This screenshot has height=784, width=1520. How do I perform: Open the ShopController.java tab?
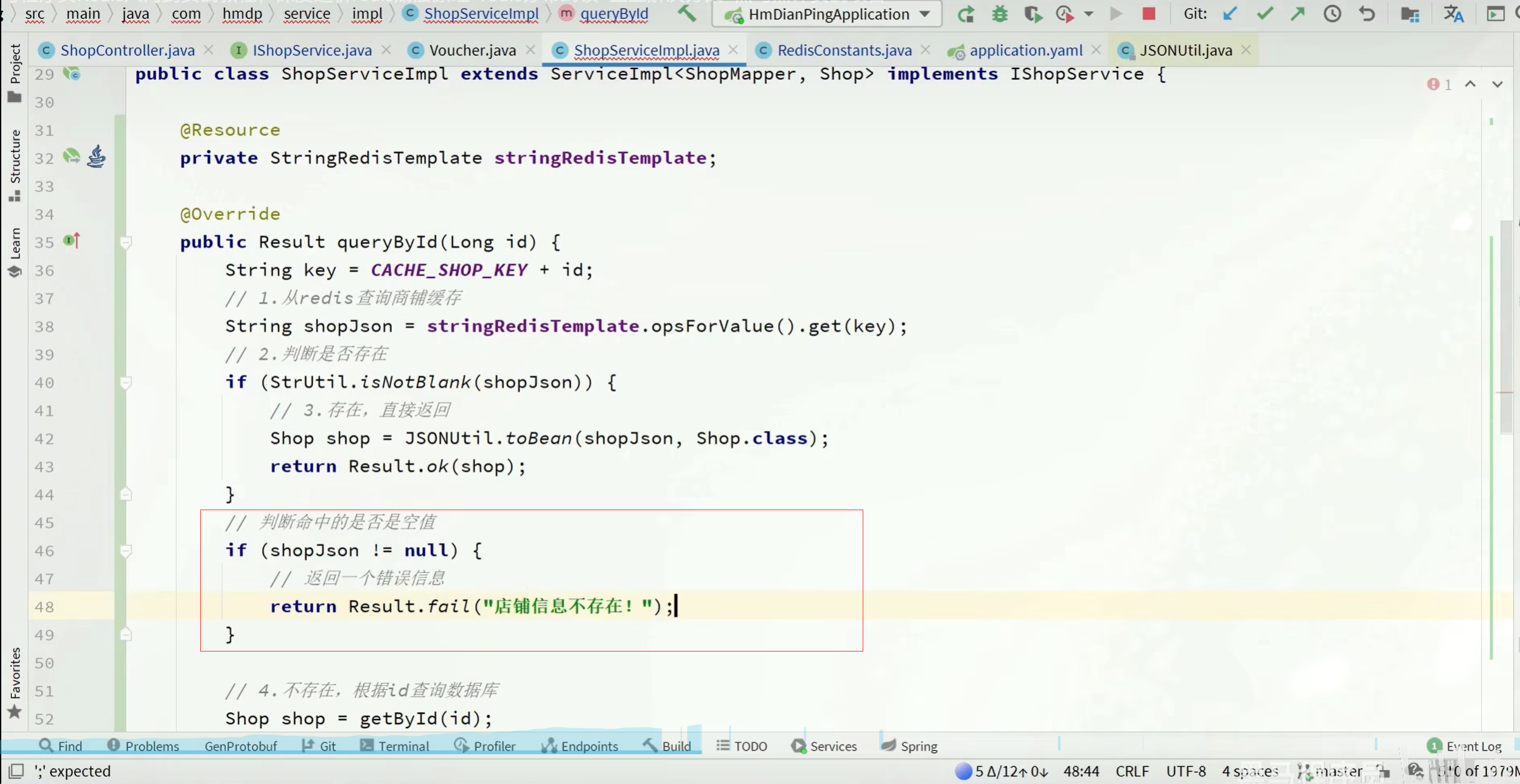coord(127,50)
